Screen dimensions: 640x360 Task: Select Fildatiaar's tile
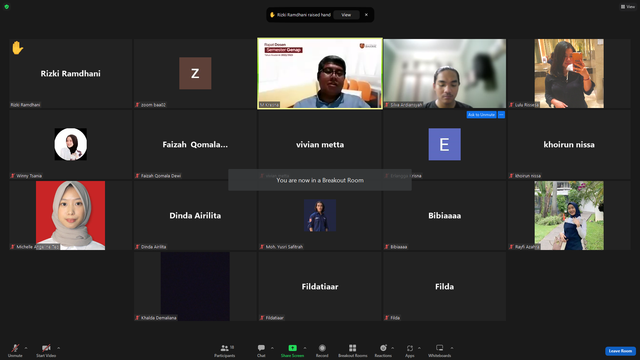(x=320, y=287)
